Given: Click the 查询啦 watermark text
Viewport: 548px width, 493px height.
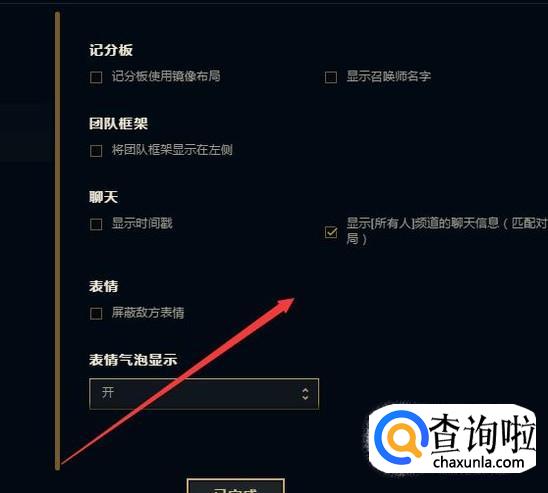Looking at the screenshot, I should point(482,433).
